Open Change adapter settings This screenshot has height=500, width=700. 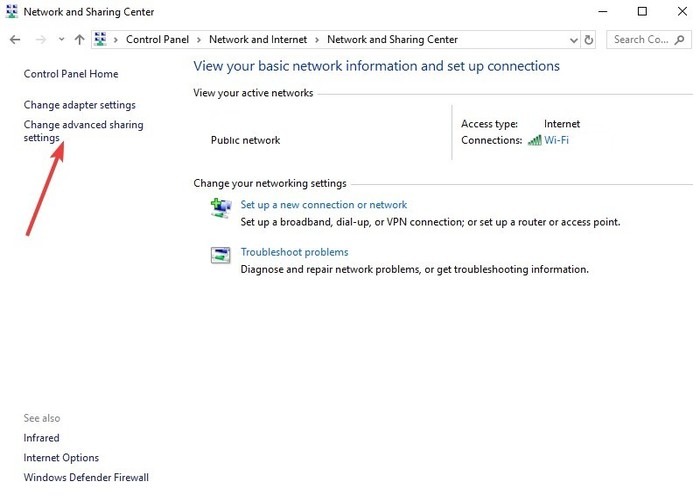(x=79, y=105)
